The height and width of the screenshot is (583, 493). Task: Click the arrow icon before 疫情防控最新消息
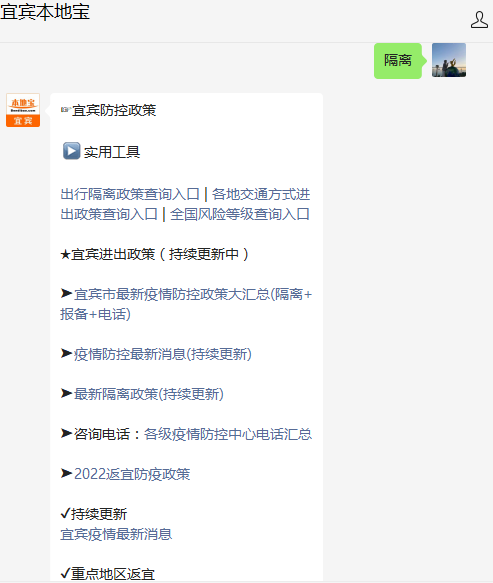tap(67, 353)
